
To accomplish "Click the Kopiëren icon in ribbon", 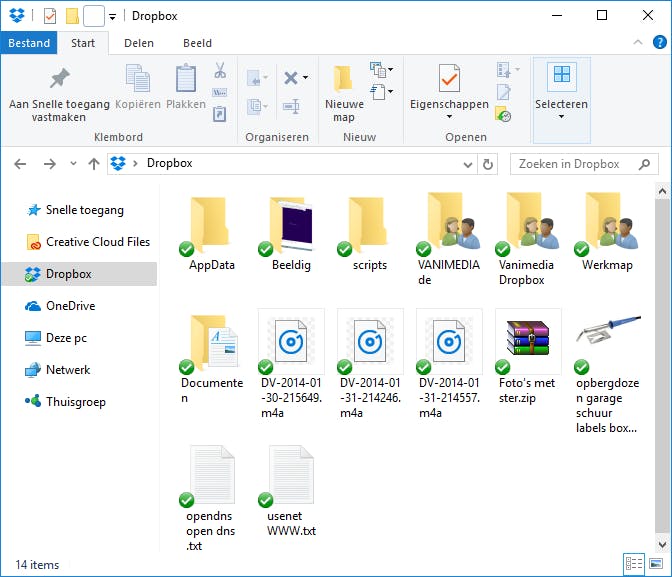I will tap(138, 78).
